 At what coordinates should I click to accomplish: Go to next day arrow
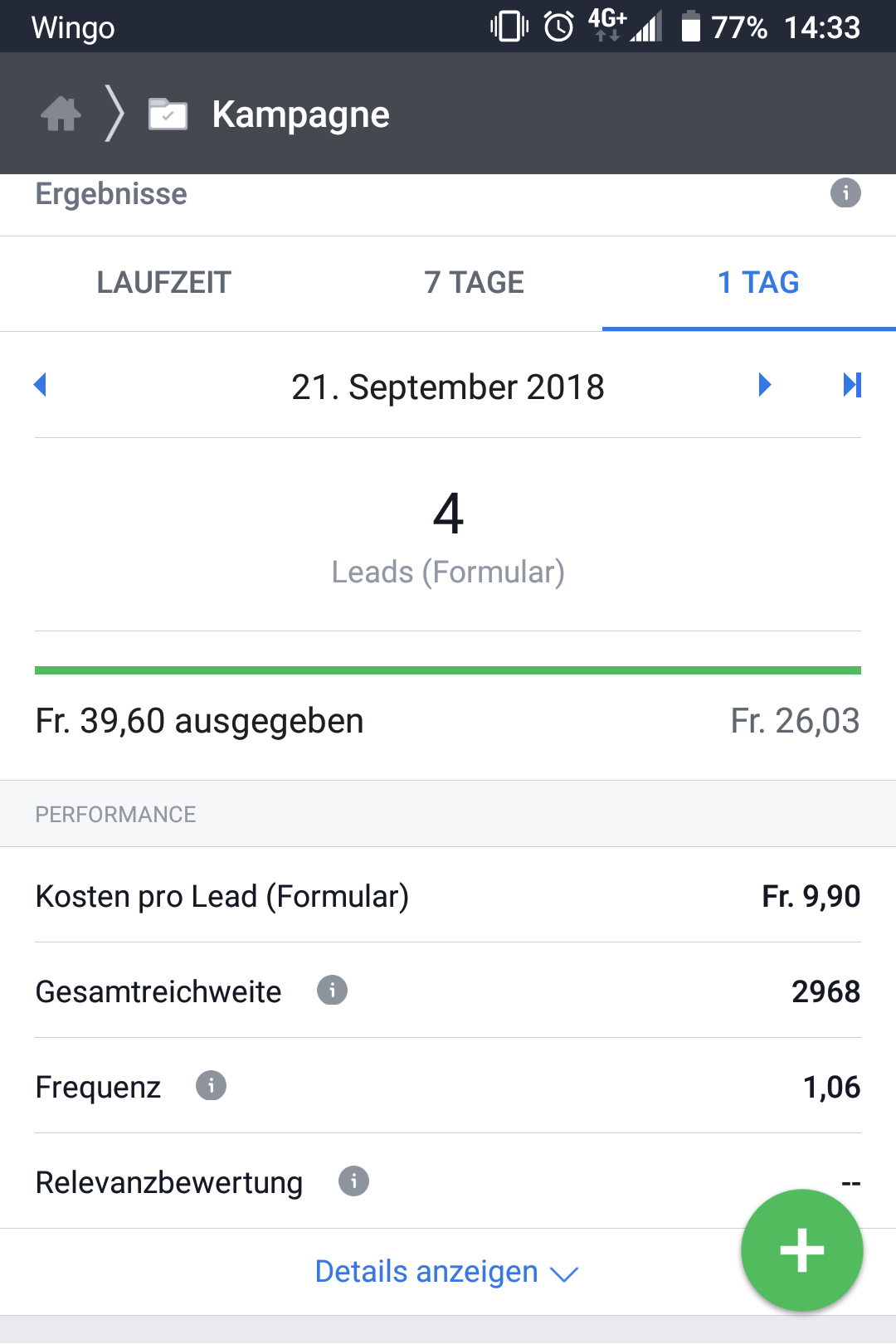tap(765, 385)
